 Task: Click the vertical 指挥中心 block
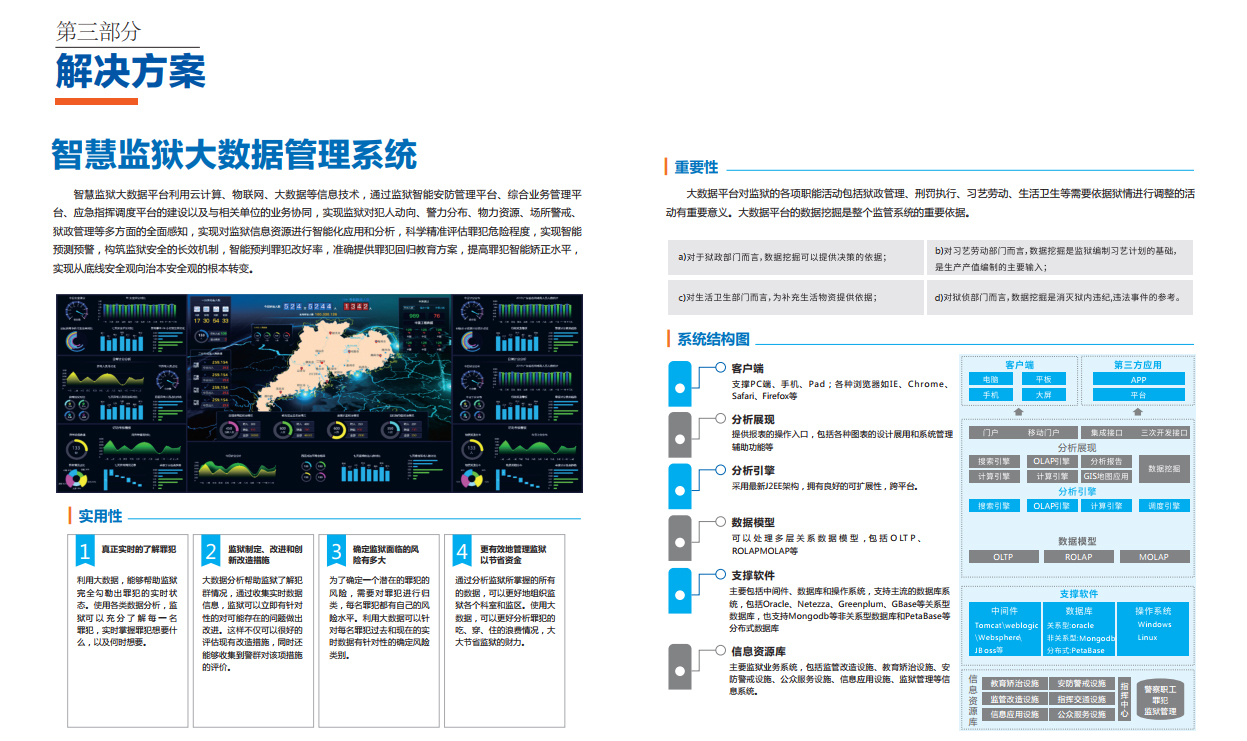(1124, 699)
